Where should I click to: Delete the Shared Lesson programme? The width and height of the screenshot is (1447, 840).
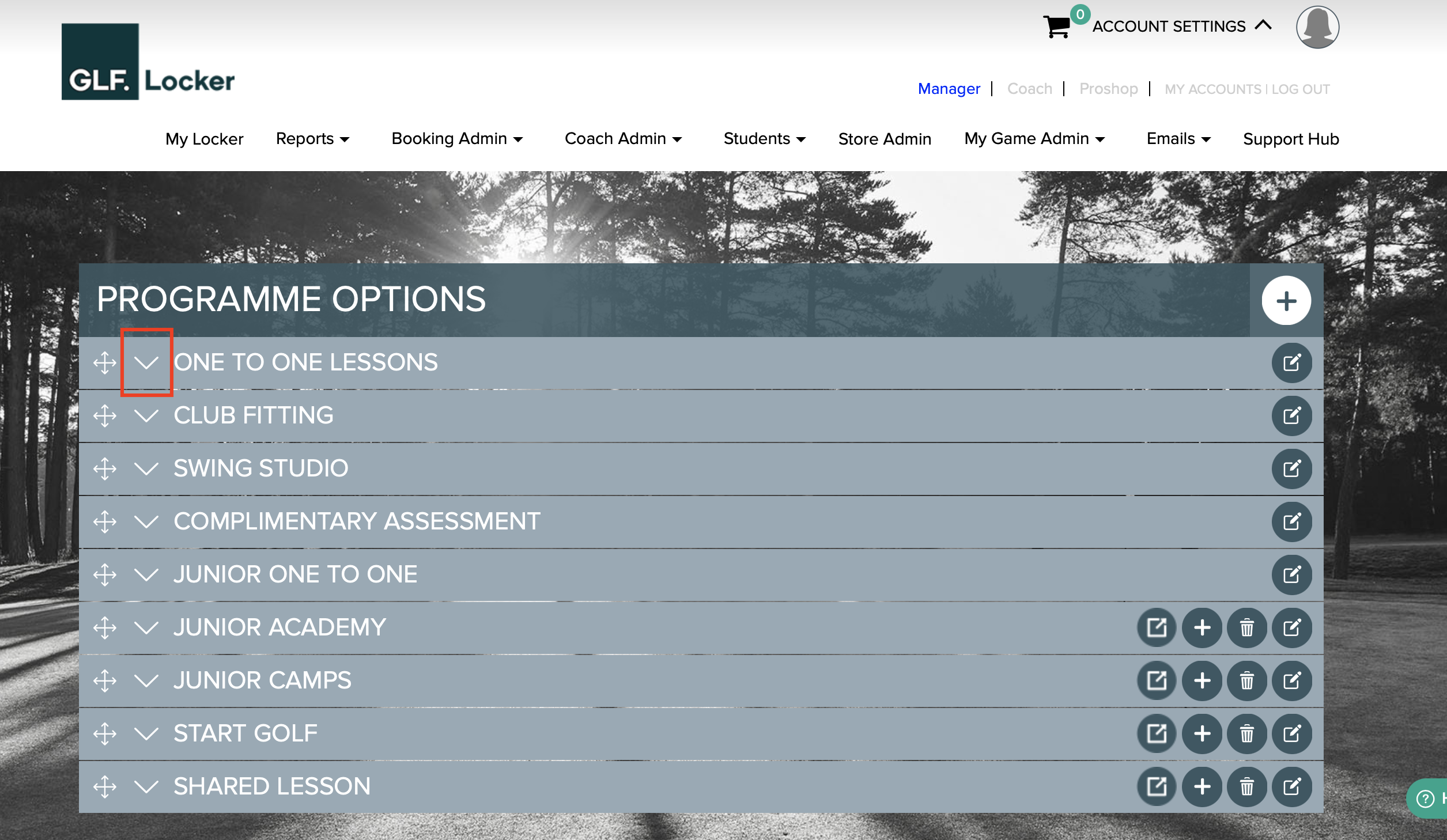pyautogui.click(x=1246, y=786)
